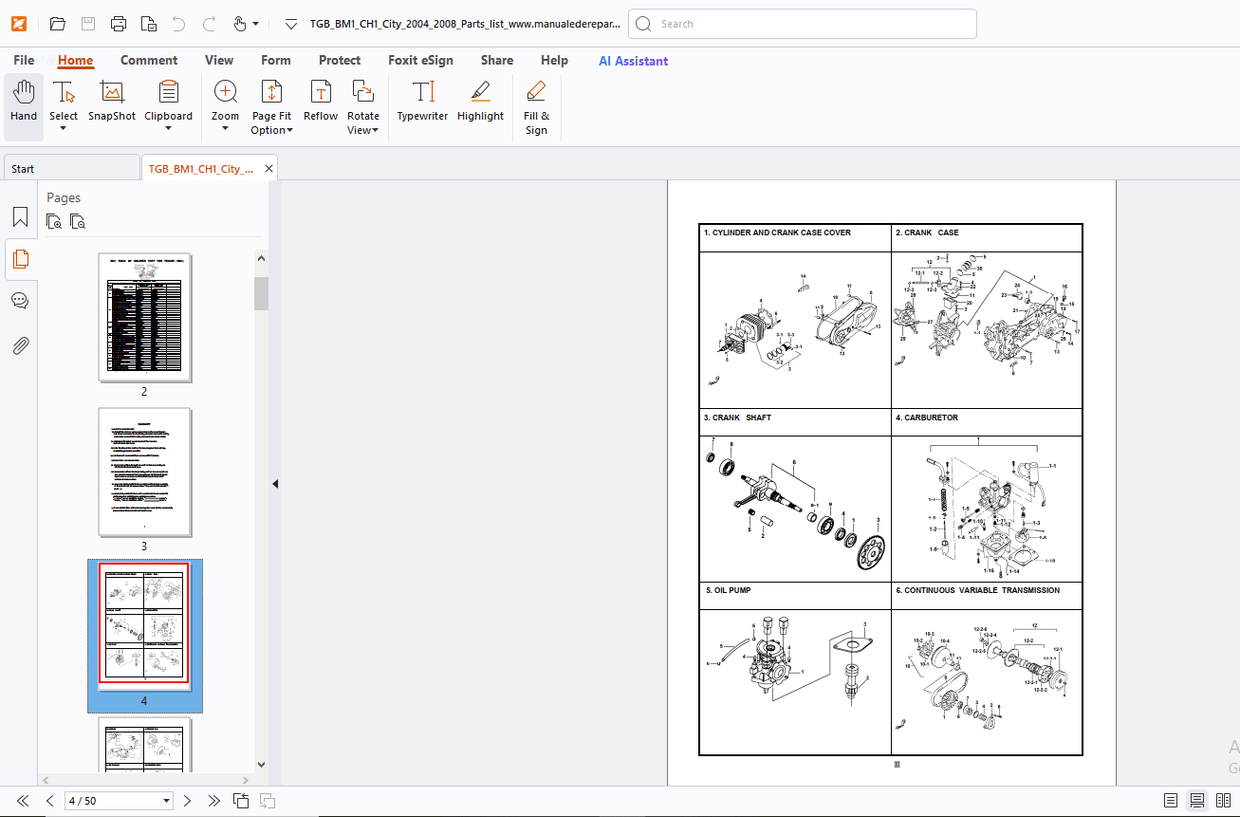The width and height of the screenshot is (1240, 817).
Task: Click the thumbnail panel scroll down arrow
Action: click(x=261, y=765)
